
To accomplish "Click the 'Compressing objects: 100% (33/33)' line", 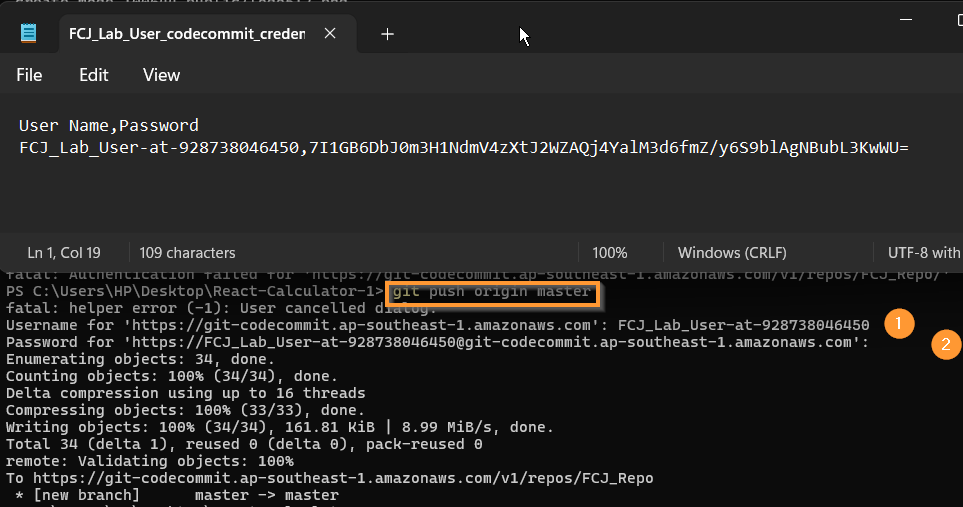I will click(x=185, y=410).
